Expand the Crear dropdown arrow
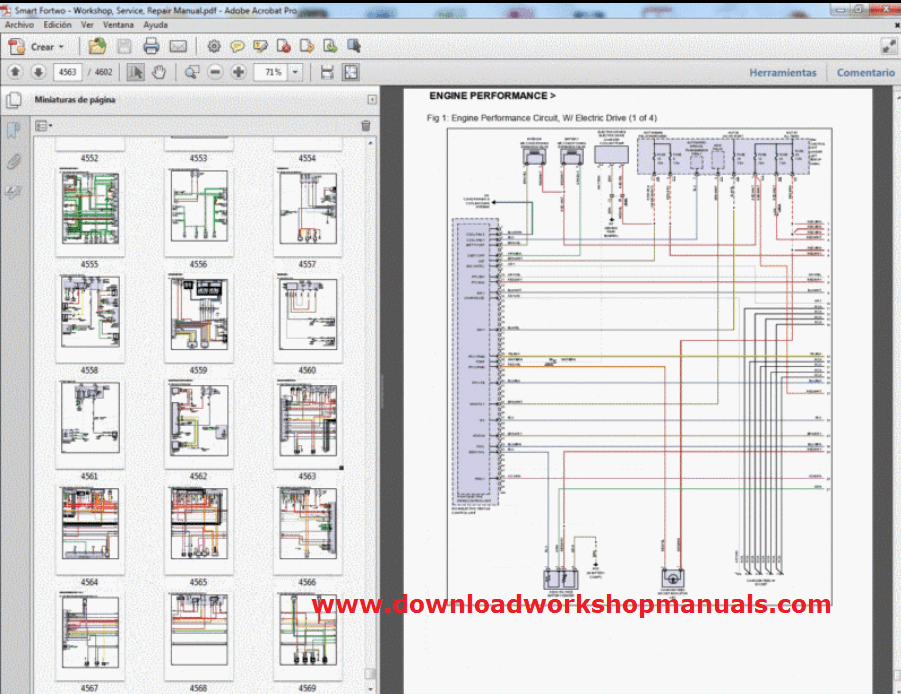 (61, 47)
